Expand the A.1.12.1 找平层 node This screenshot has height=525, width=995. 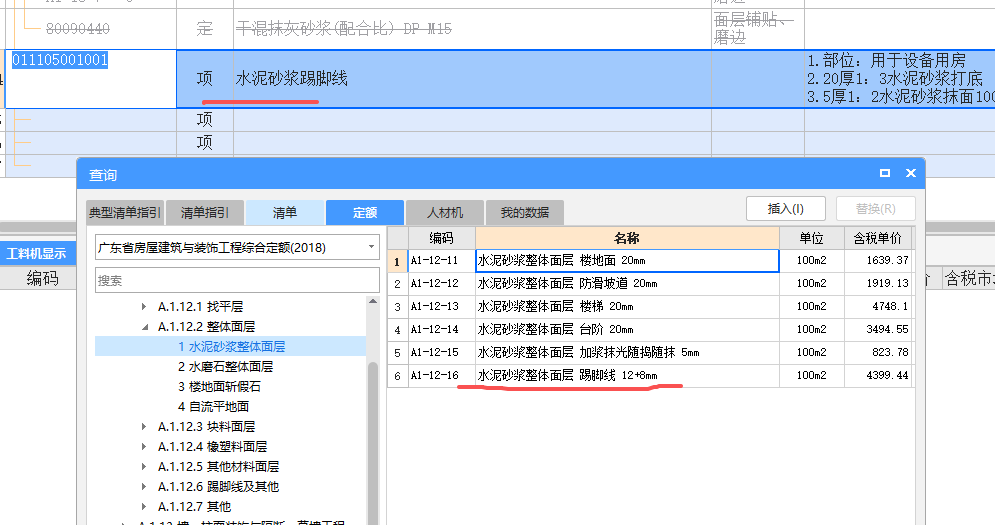coord(144,307)
